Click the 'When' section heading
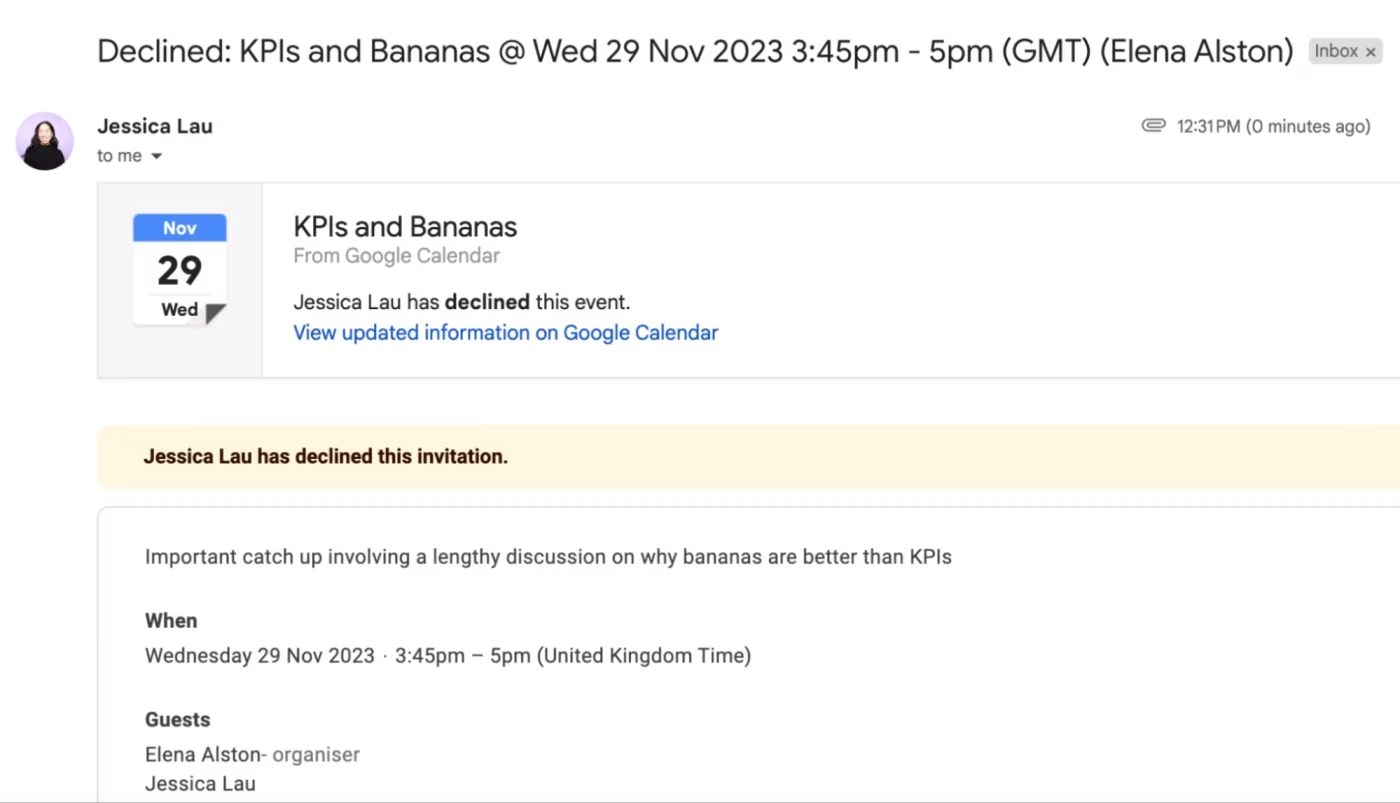The image size is (1400, 803). pos(171,620)
